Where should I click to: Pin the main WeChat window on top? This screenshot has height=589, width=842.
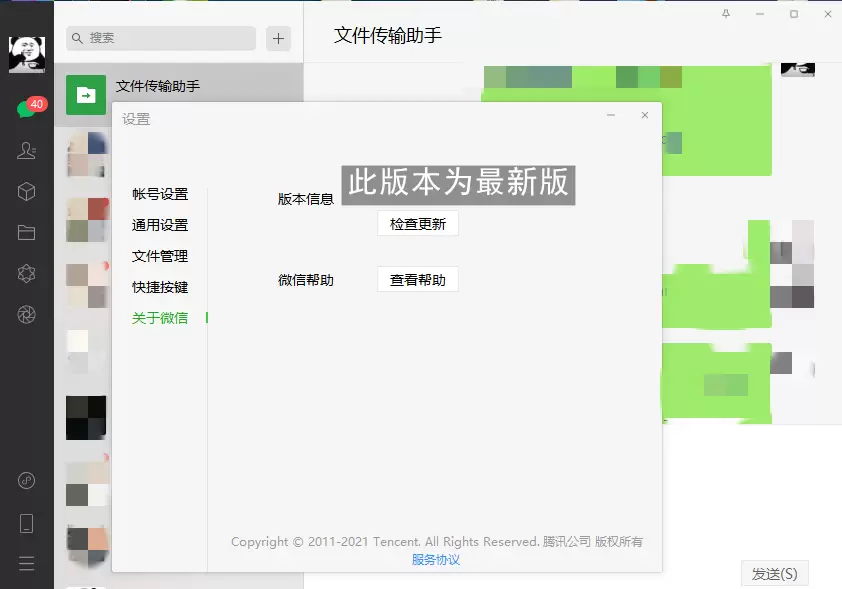click(726, 14)
